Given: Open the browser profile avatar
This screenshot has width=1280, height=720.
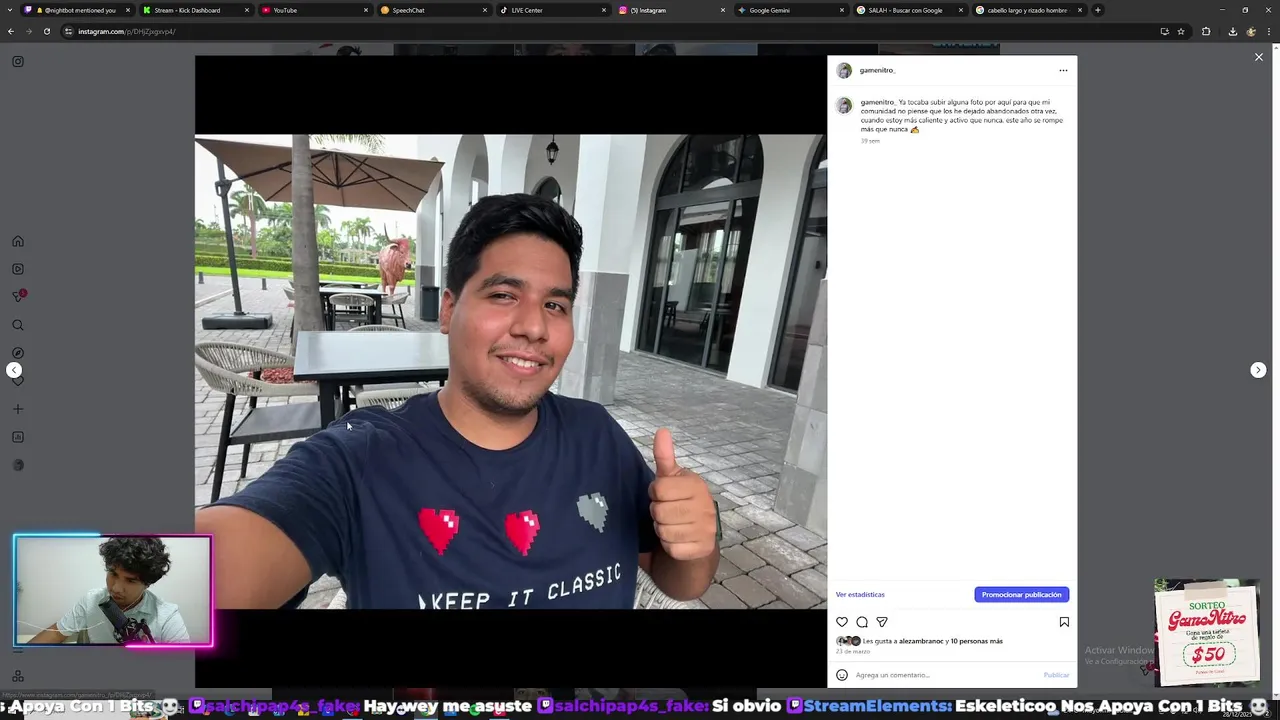Looking at the screenshot, I should tap(1251, 31).
